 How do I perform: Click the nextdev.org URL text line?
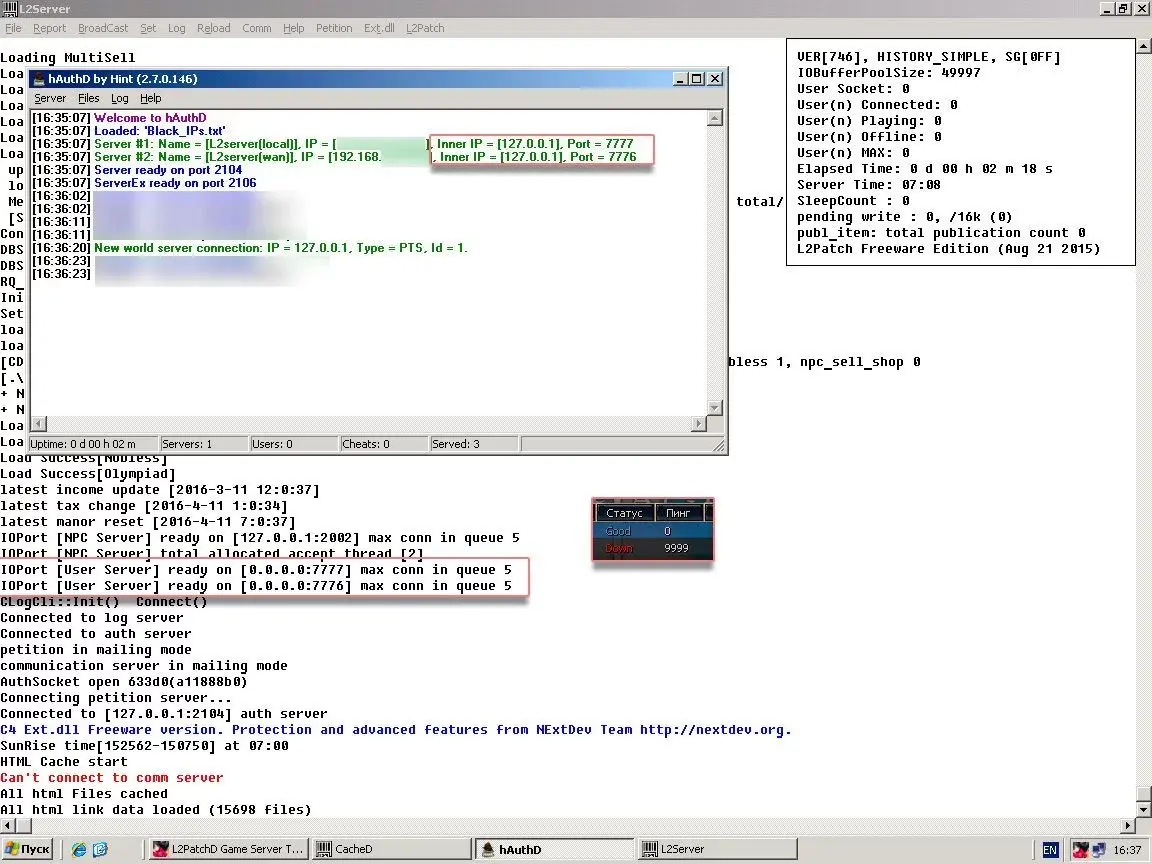(396, 730)
